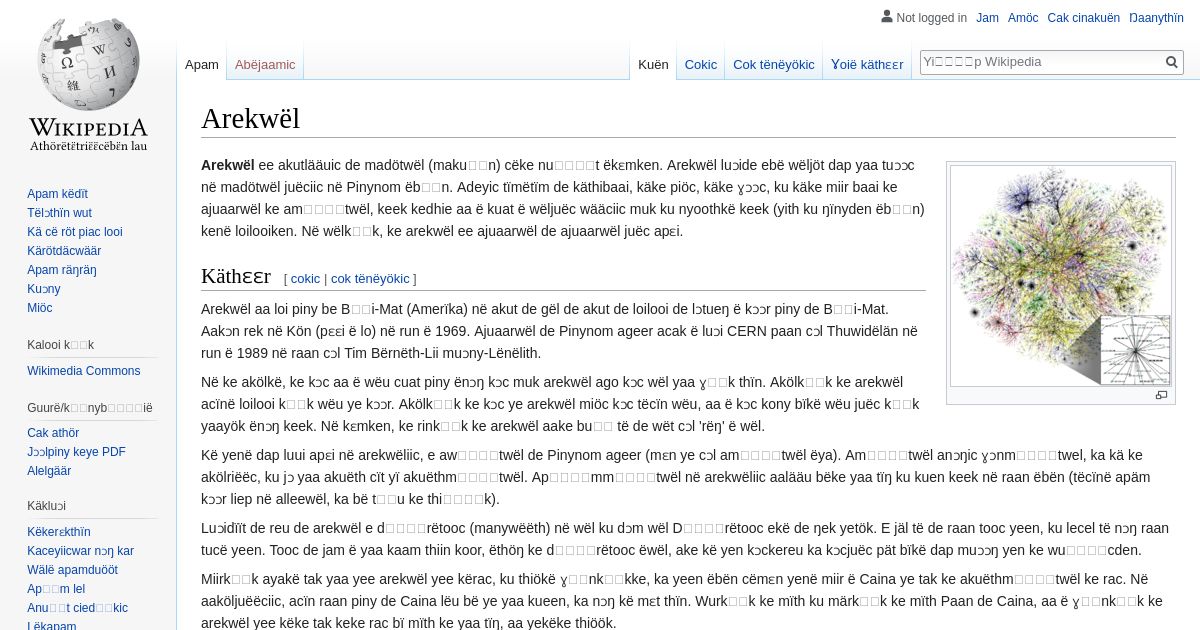
Task: Click Alelgäär sidebar link
Action: 49,471
